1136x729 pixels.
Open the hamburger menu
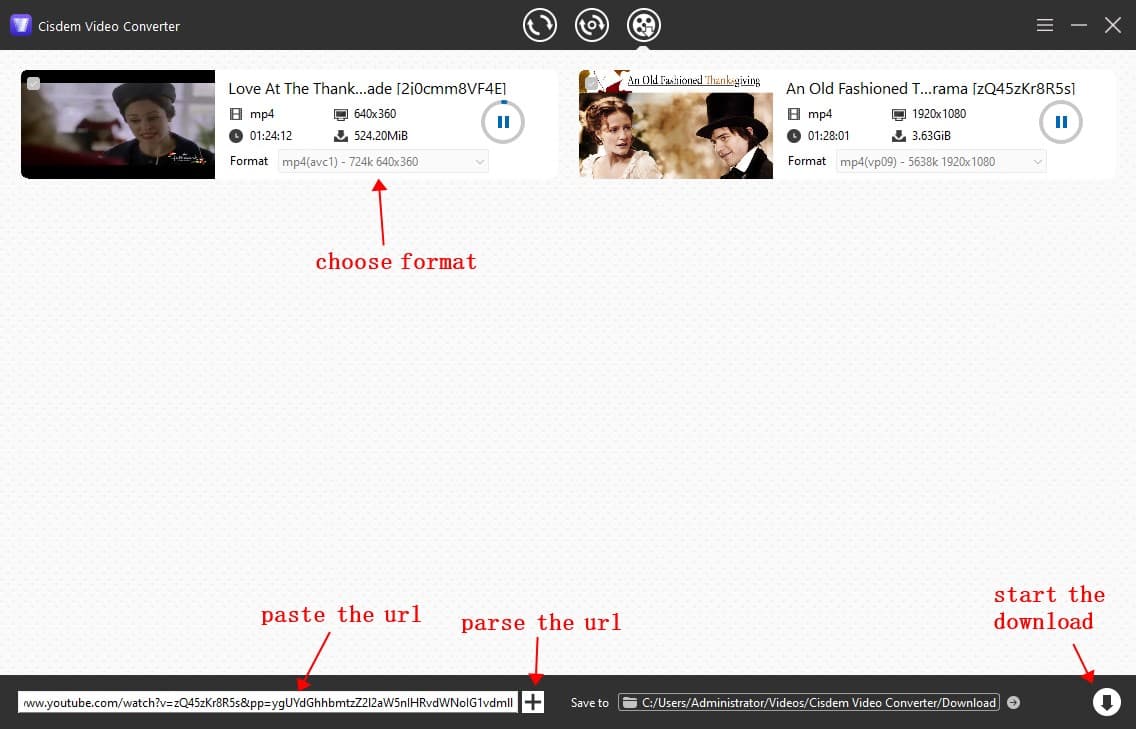click(1045, 25)
